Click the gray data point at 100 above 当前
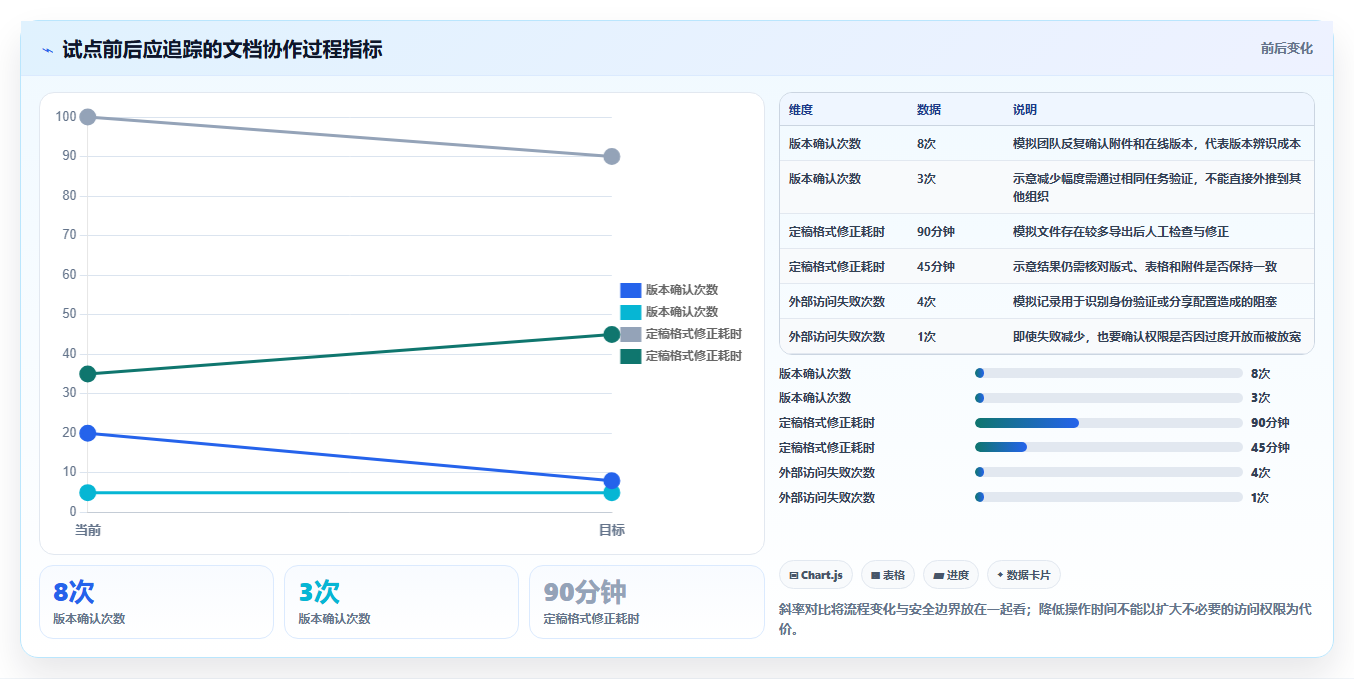The image size is (1354, 679). click(x=88, y=117)
